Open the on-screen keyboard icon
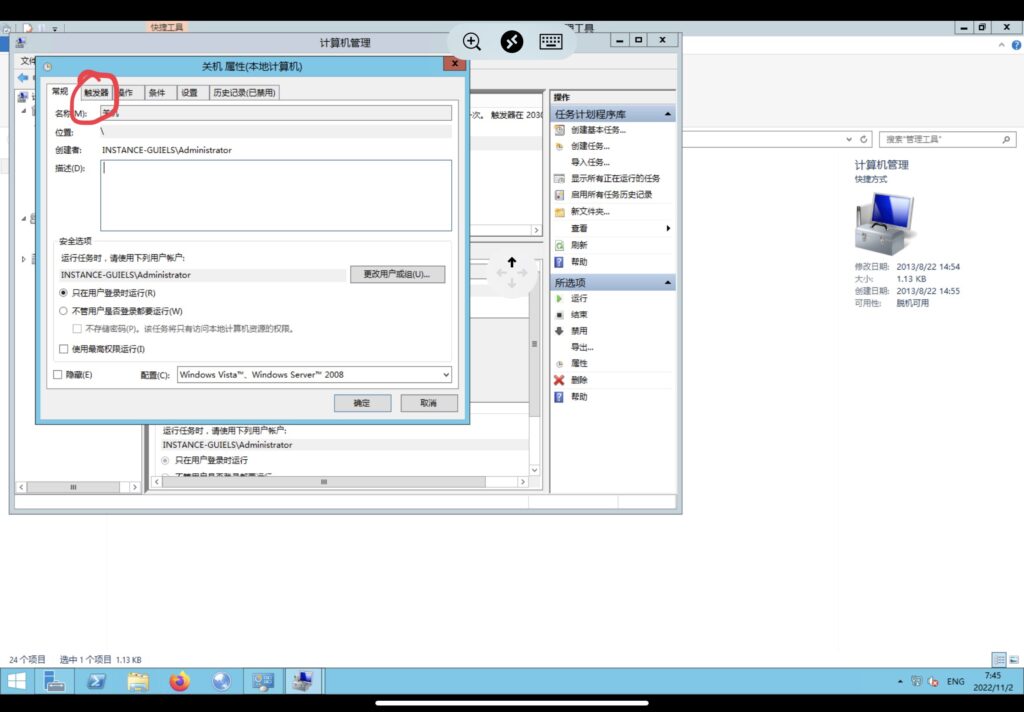Image resolution: width=1024 pixels, height=712 pixels. coord(551,41)
